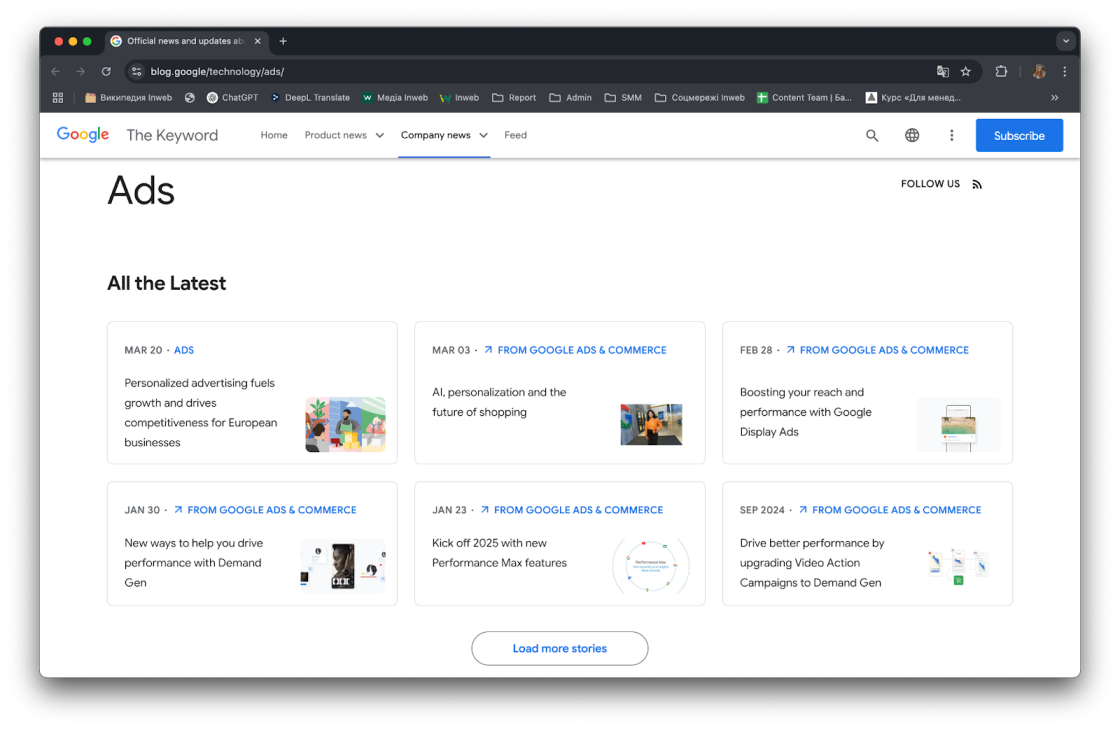Read 'Drive better performance by upgrading Video Action'
This screenshot has height=730, width=1120.
[812, 563]
